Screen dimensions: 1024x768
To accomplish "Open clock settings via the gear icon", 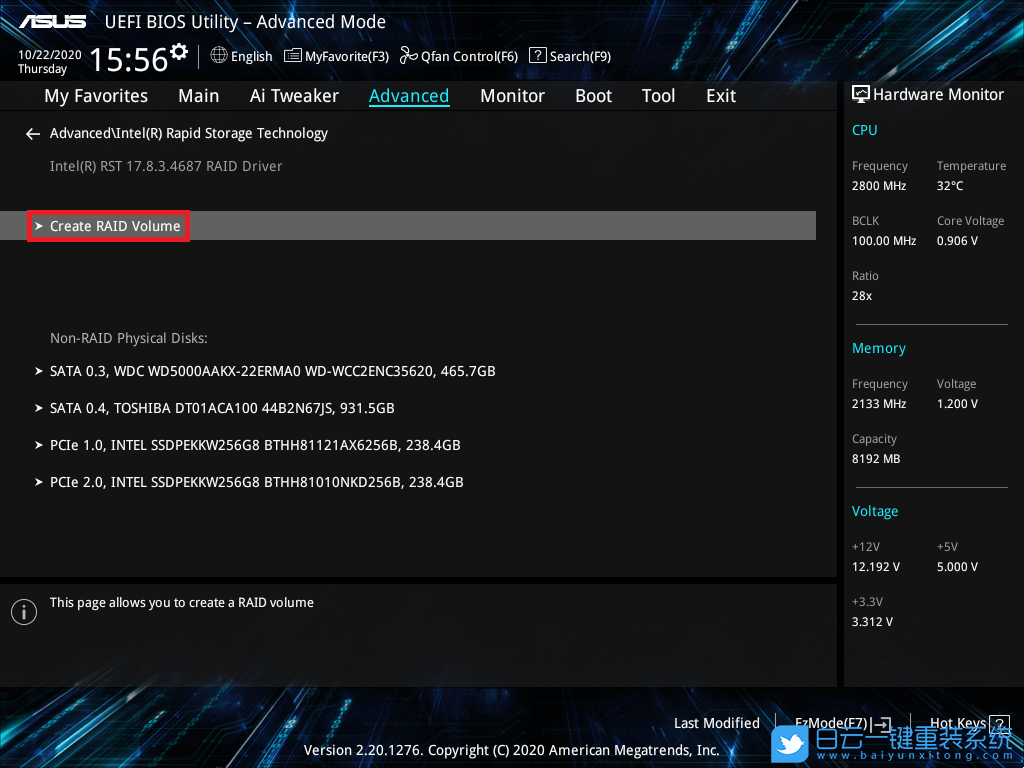I will pos(179,52).
